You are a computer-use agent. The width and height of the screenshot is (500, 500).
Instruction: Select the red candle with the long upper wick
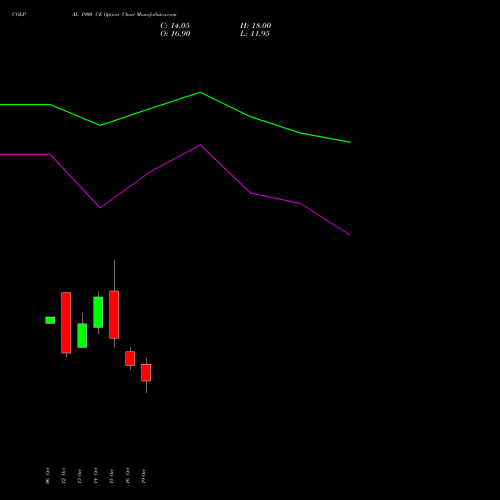click(x=114, y=315)
